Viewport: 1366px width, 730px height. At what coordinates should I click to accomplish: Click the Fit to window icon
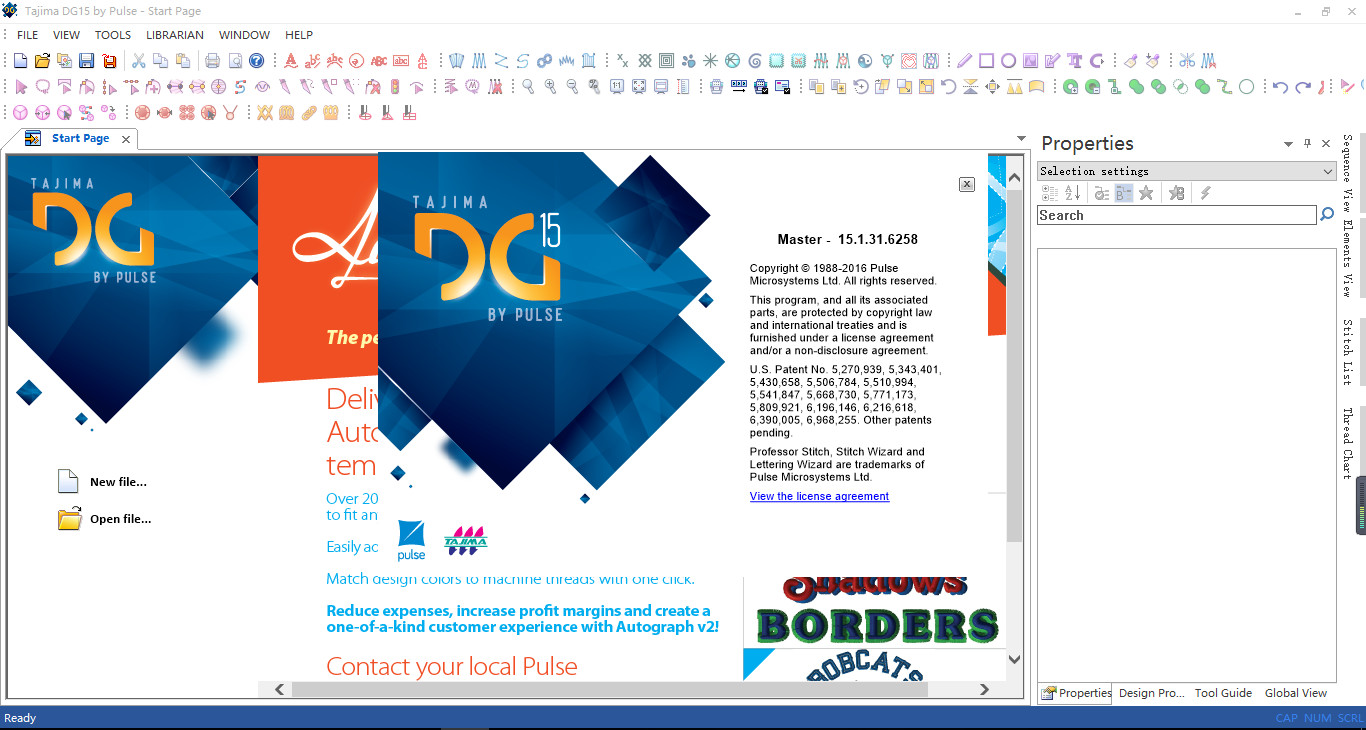coord(638,87)
